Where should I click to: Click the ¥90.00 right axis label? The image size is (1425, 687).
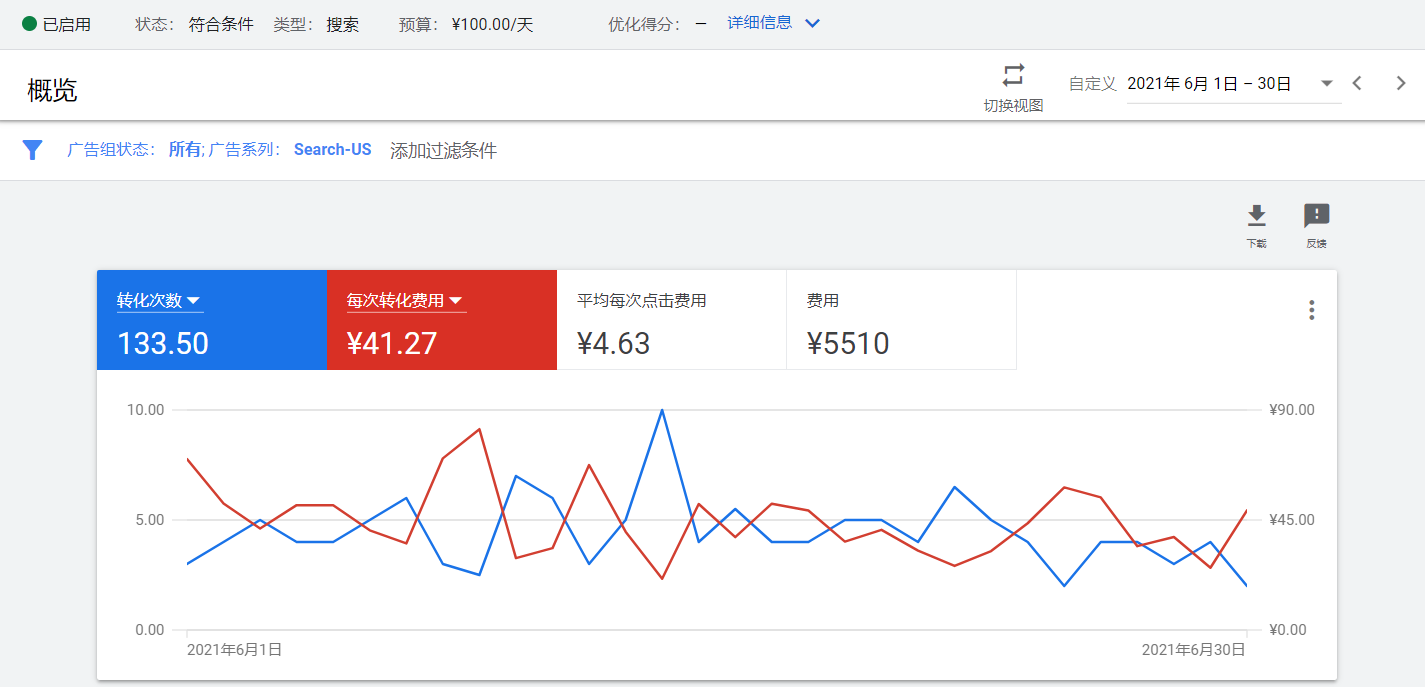(x=1291, y=410)
